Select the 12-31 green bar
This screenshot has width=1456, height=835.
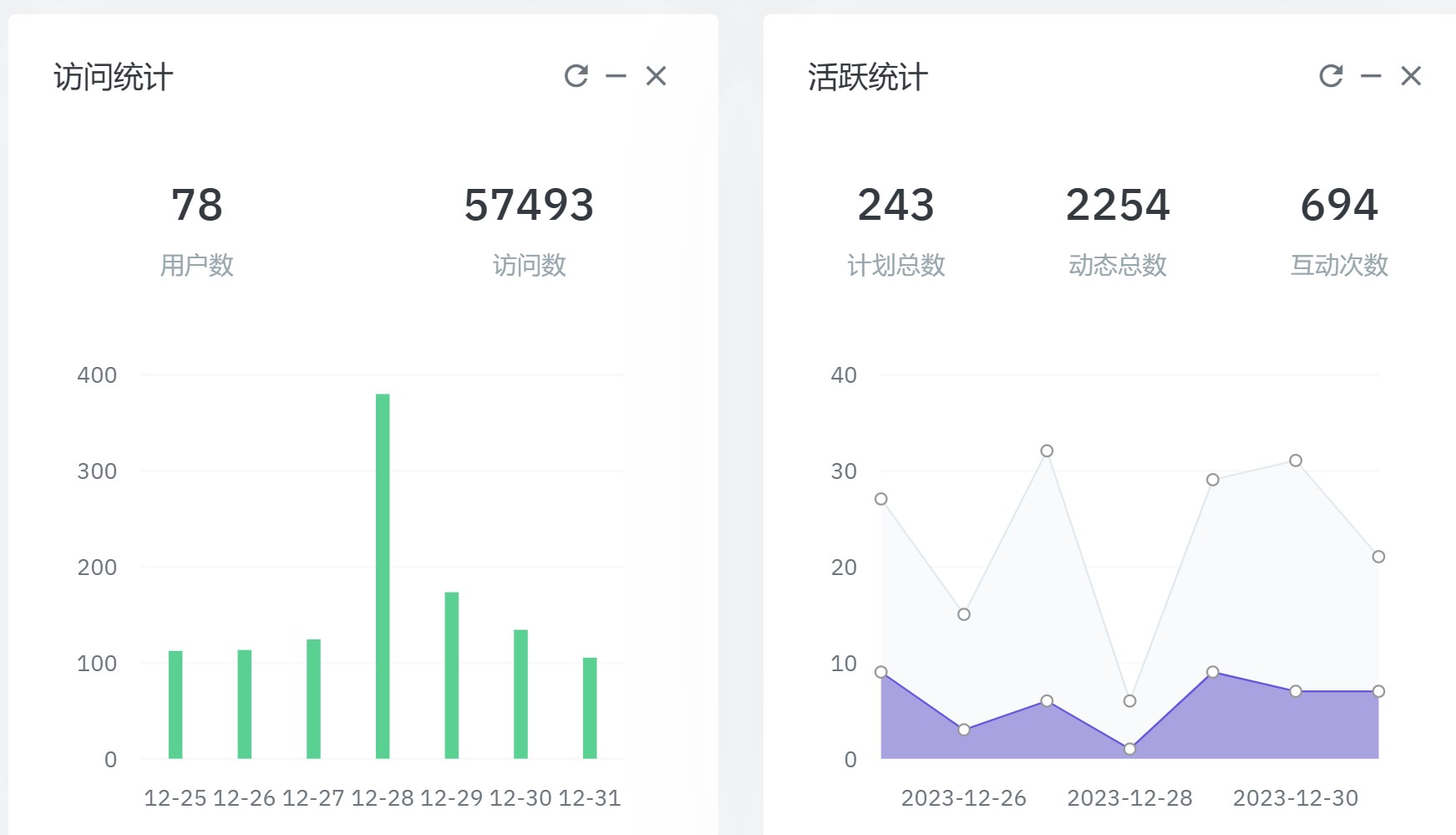click(590, 708)
